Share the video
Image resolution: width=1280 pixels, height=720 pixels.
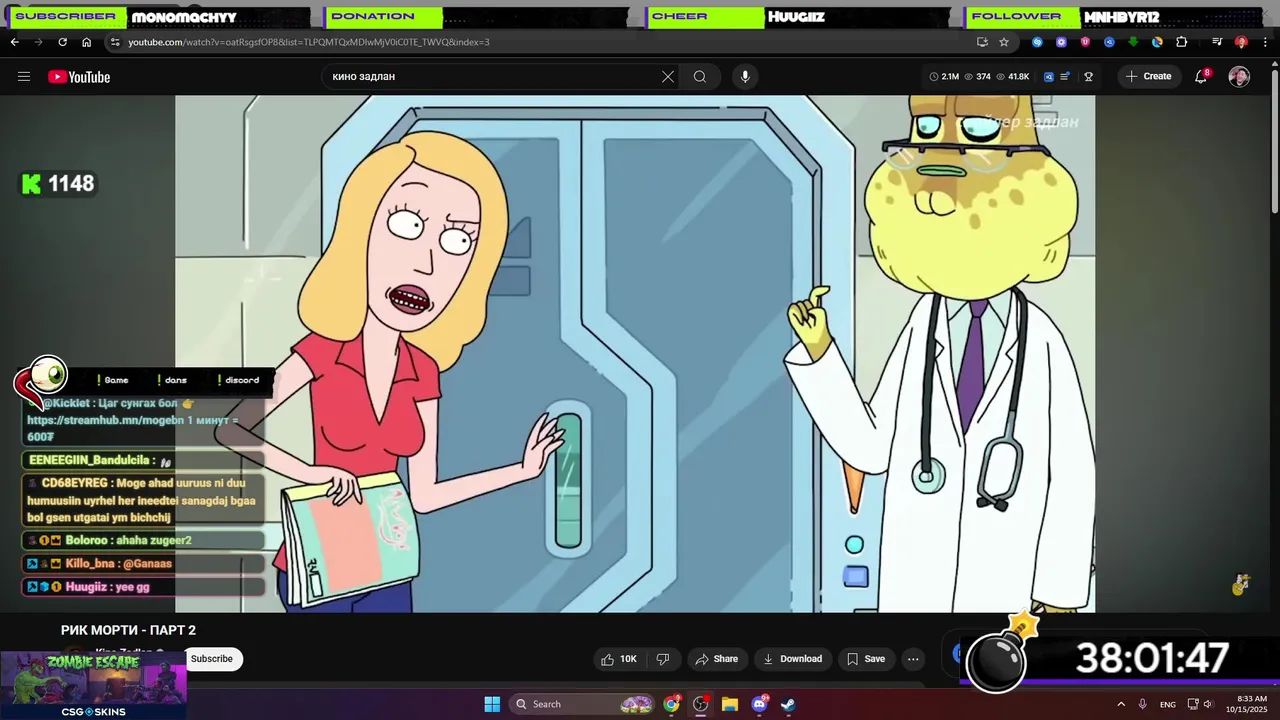[x=716, y=659]
